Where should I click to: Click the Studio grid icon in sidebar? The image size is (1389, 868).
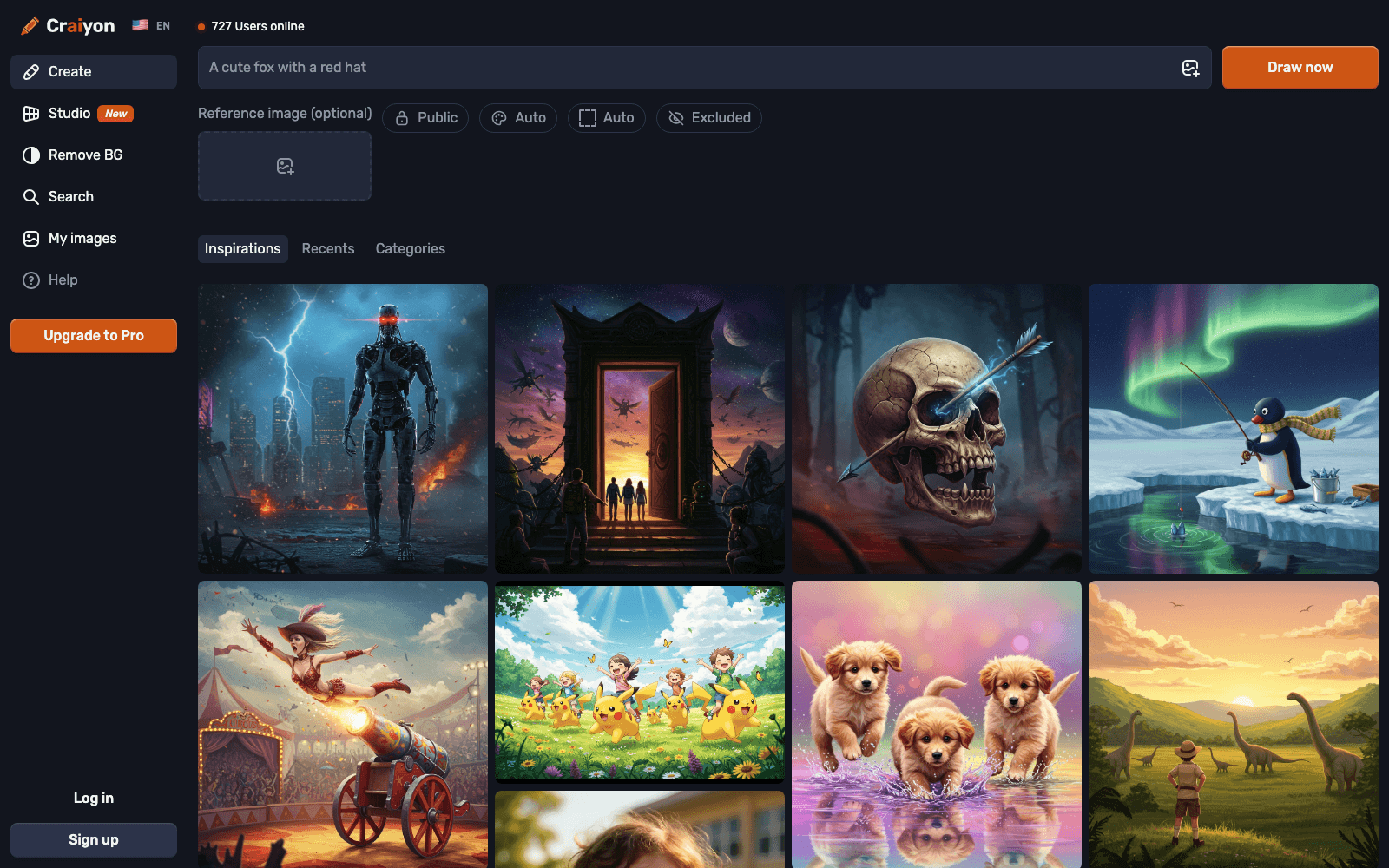pyautogui.click(x=31, y=114)
